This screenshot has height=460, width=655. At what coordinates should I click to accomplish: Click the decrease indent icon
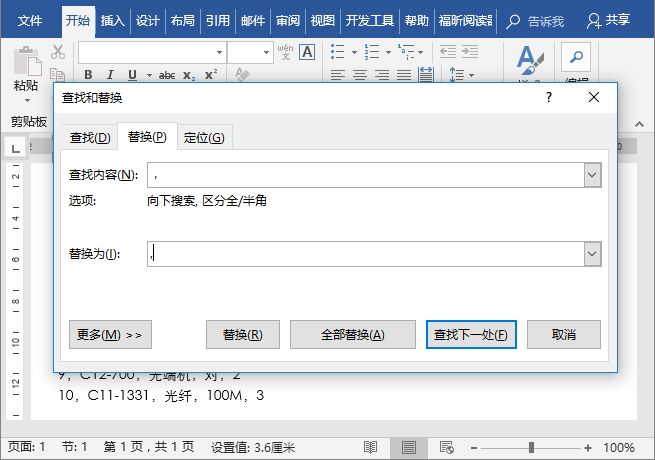(x=448, y=52)
